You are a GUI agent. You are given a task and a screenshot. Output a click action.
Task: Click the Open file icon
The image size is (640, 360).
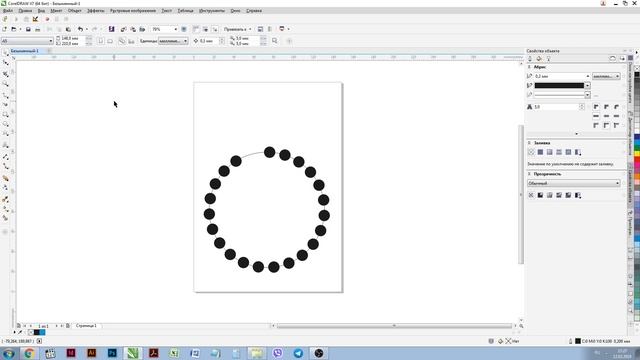(14, 29)
